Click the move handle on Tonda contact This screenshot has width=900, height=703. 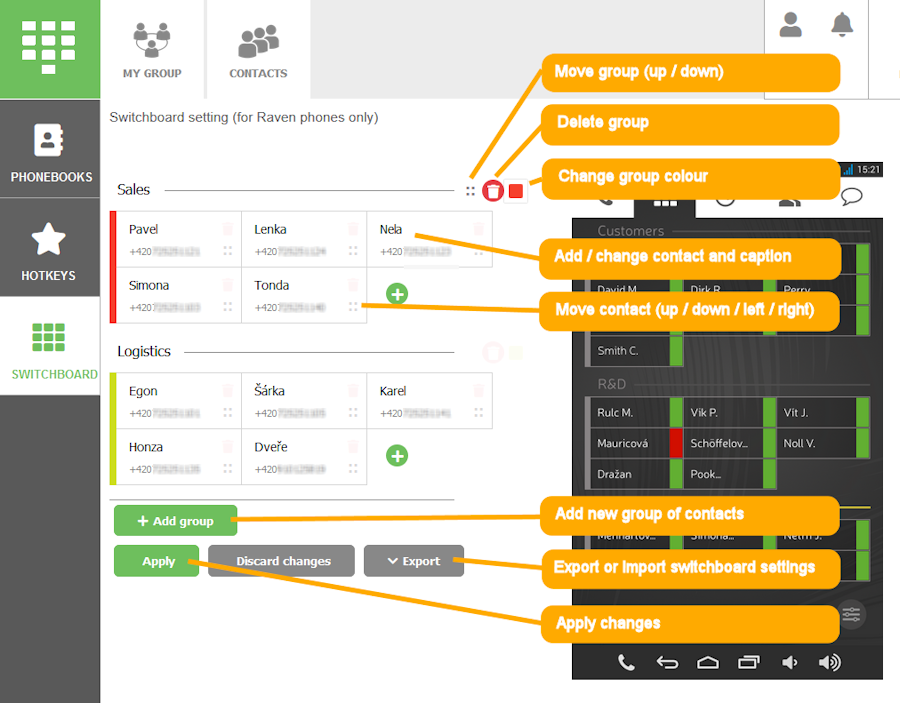353,308
